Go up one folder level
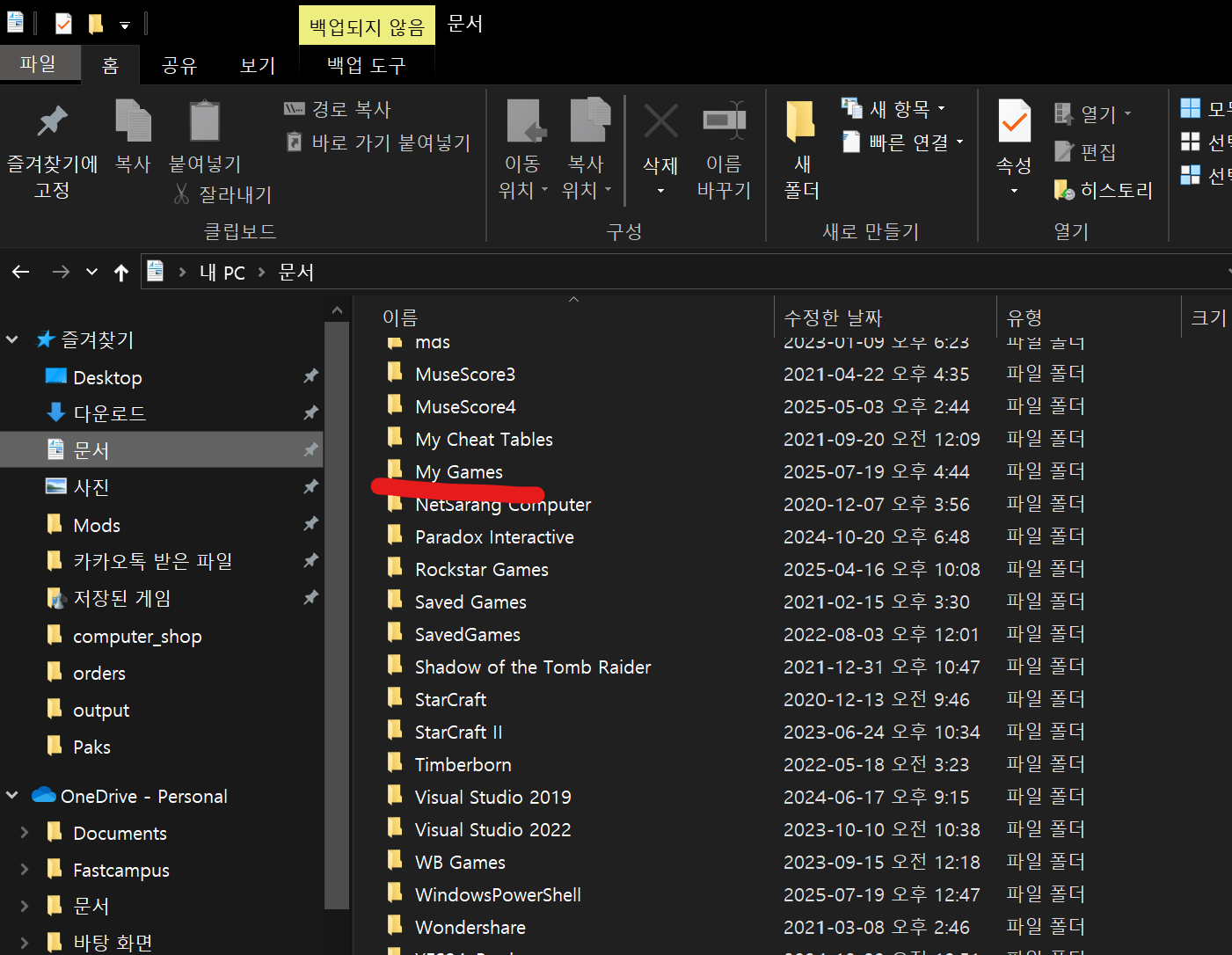Viewport: 1232px width, 955px height. click(121, 272)
